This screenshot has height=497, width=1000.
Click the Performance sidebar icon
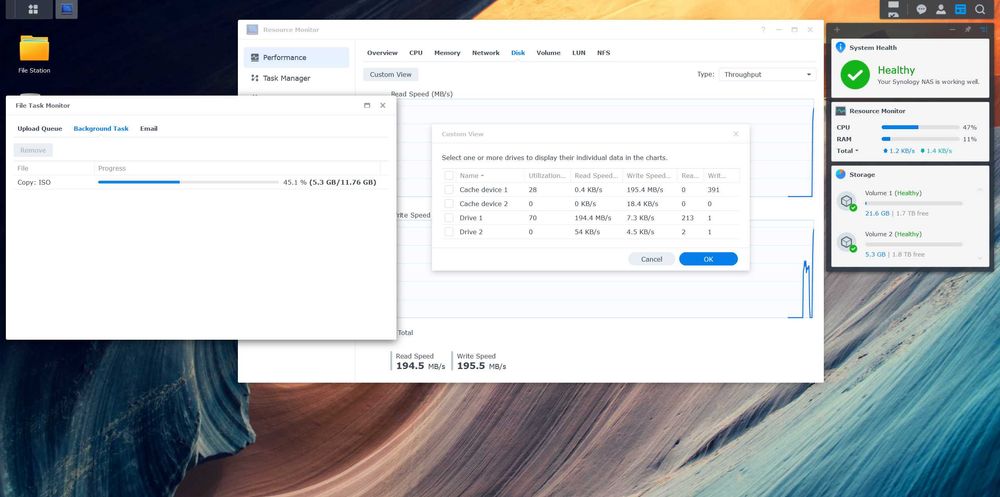(255, 57)
